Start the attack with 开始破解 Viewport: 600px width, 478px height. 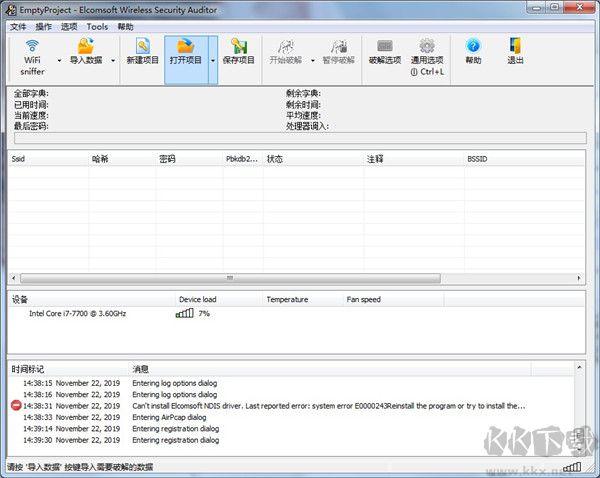[x=285, y=52]
